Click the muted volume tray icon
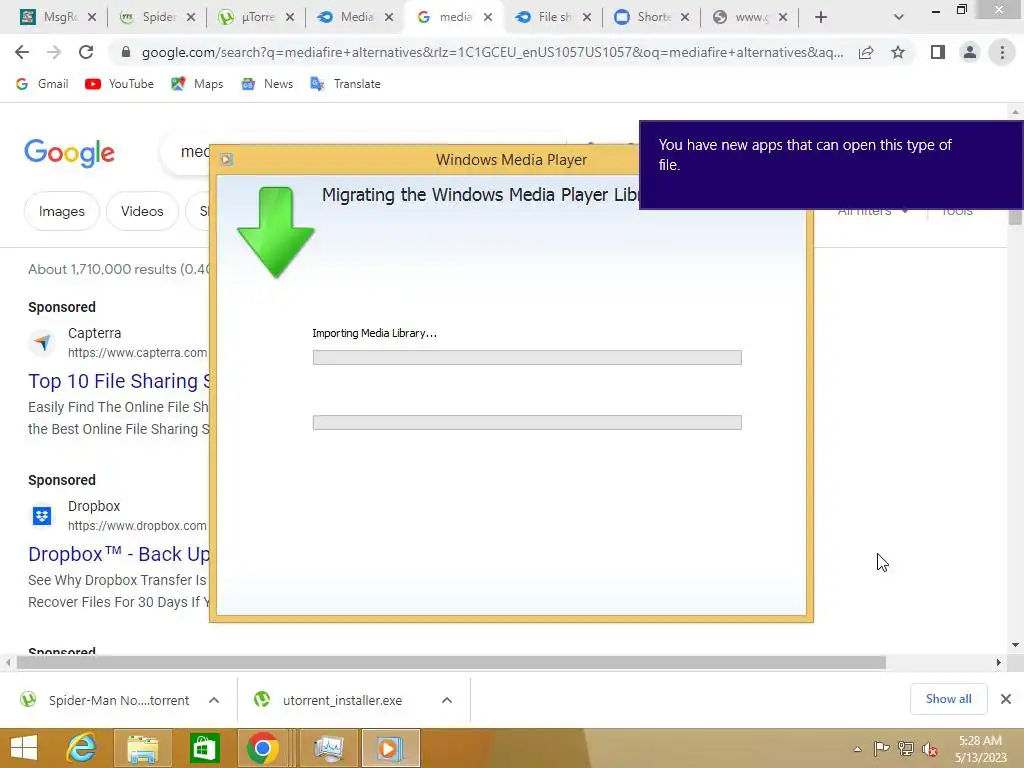 click(x=929, y=749)
